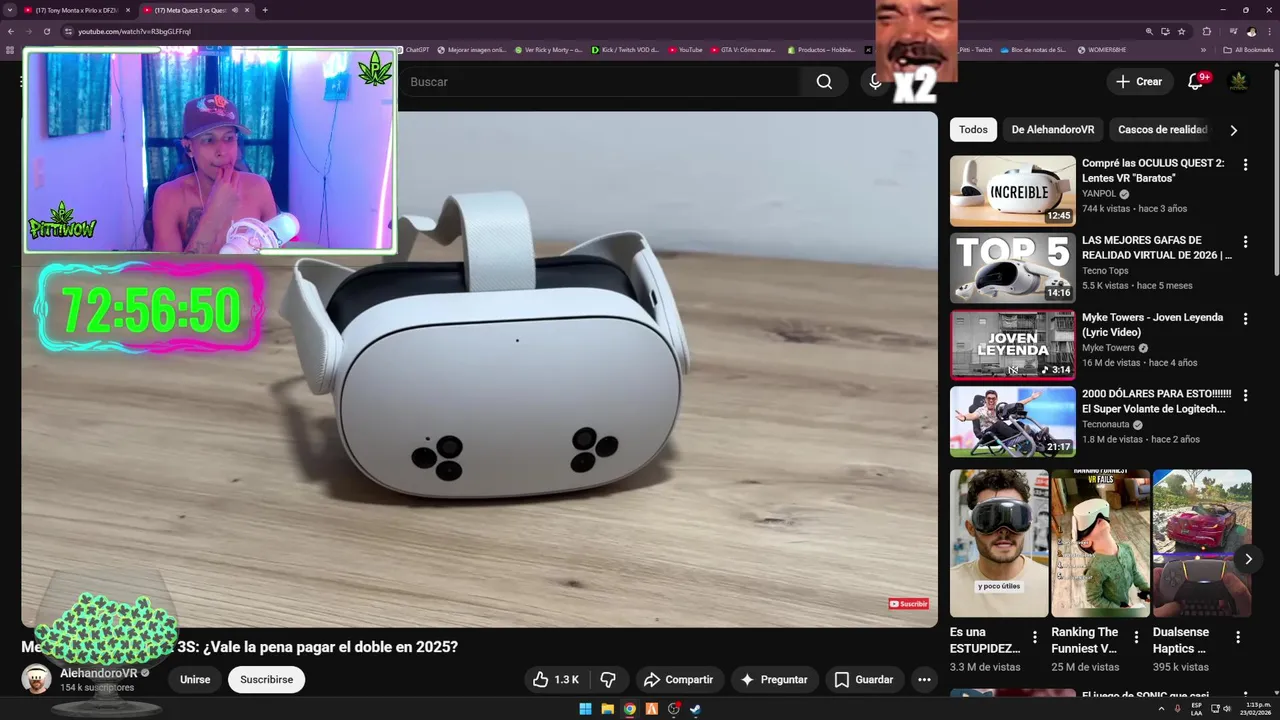Open Dualsense Haptics short thumbnail
1280x720 pixels.
(1202, 543)
